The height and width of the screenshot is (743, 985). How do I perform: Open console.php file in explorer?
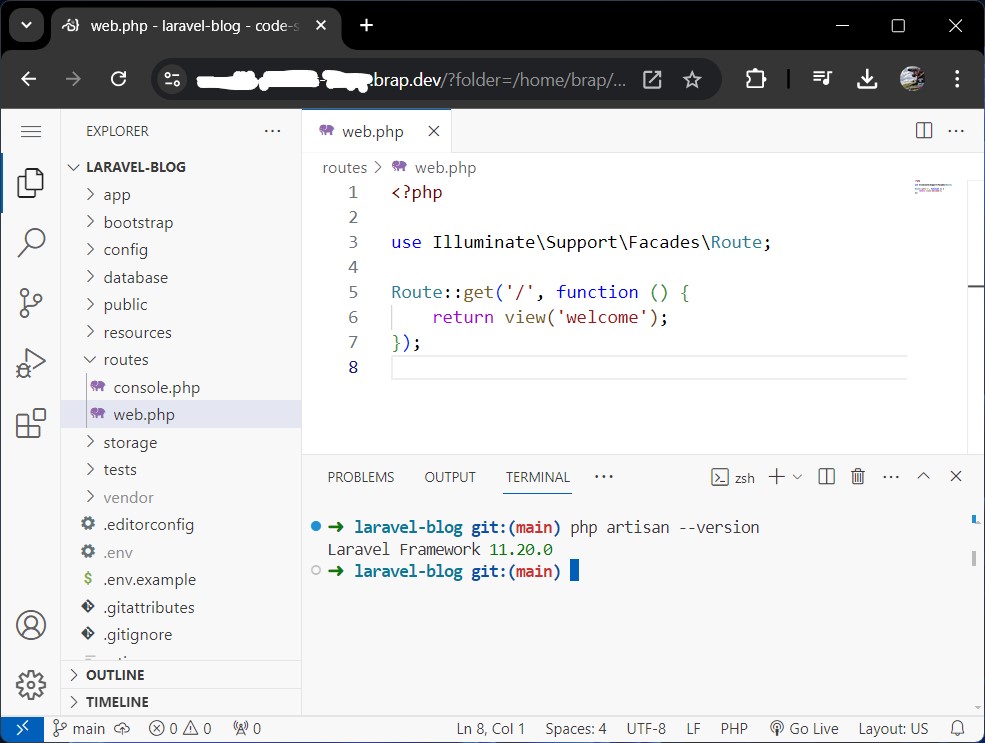pos(156,387)
